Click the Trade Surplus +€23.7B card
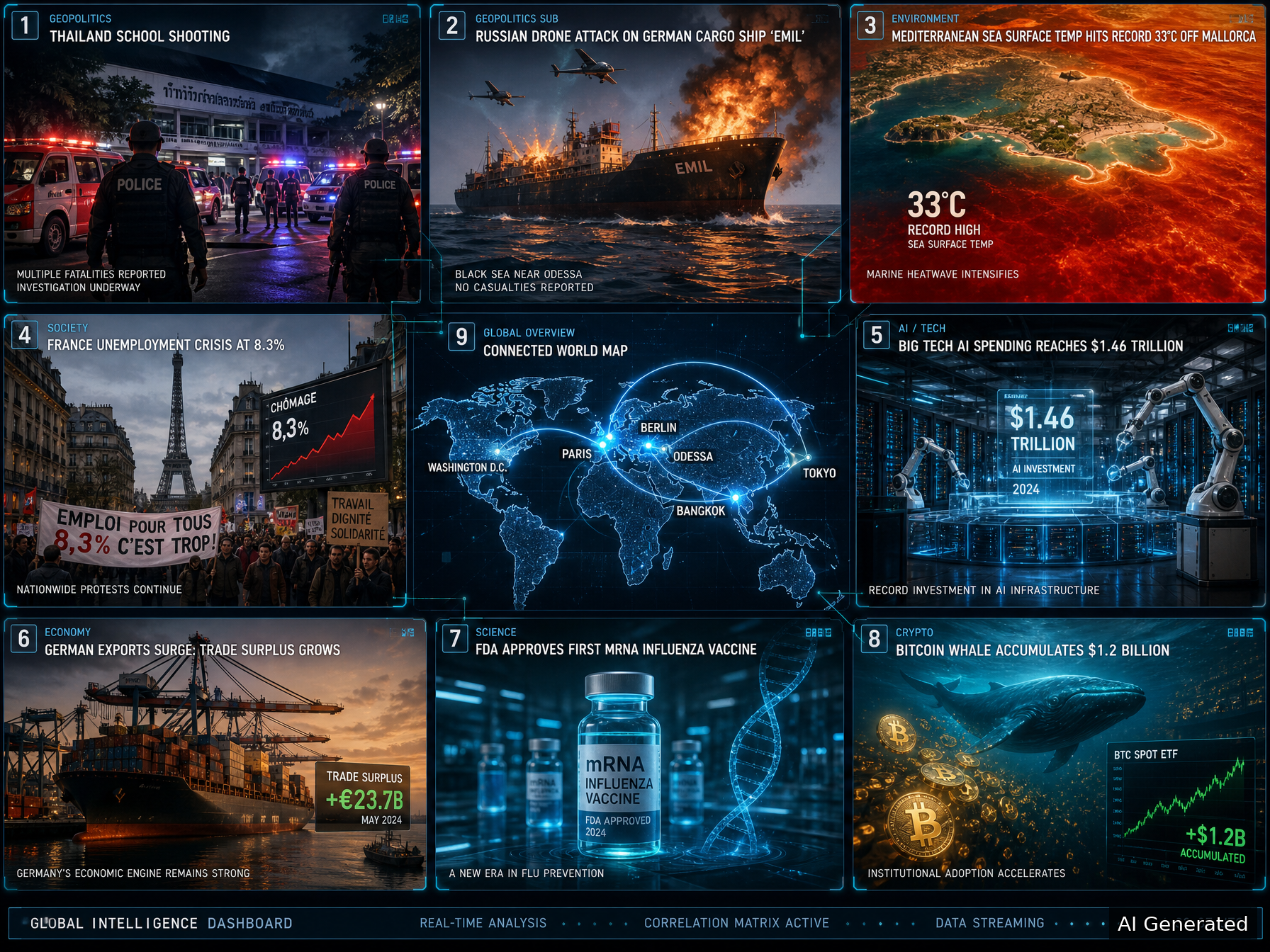 364,797
